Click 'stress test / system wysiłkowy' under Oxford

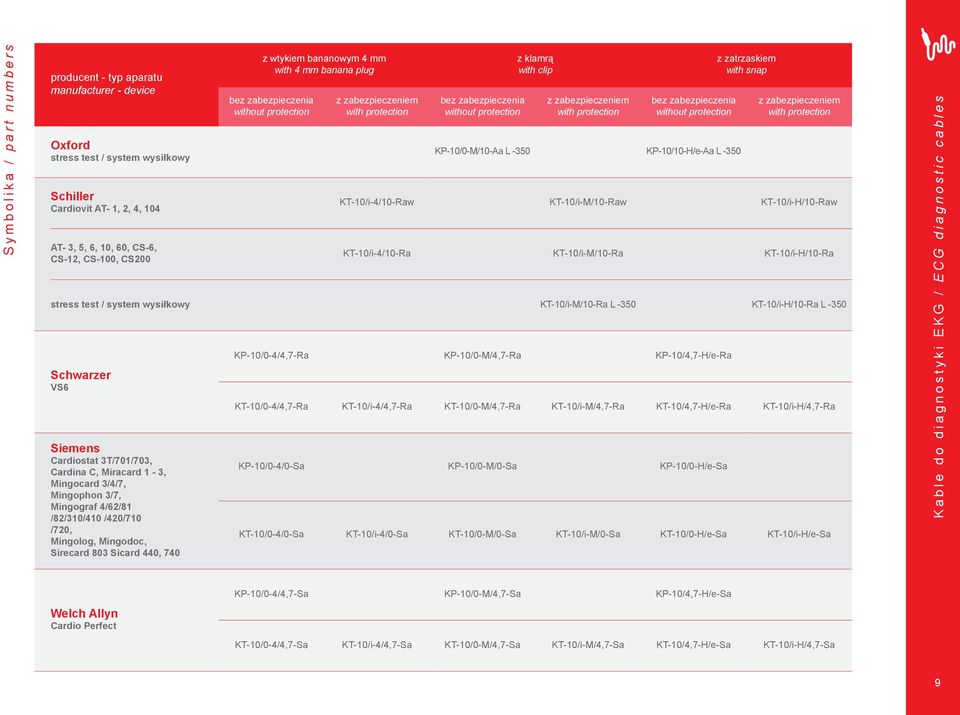click(120, 158)
